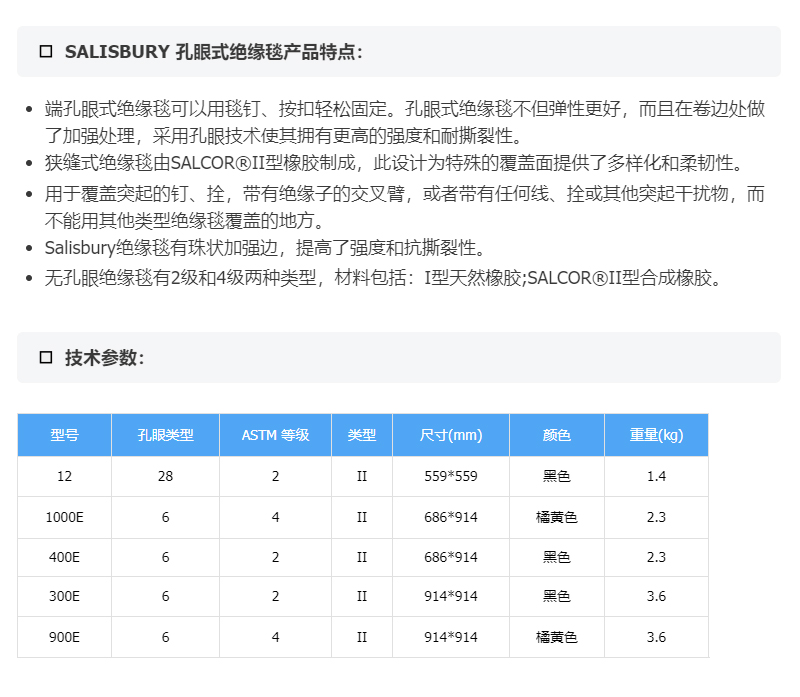Select model cell "400E"

point(64,557)
